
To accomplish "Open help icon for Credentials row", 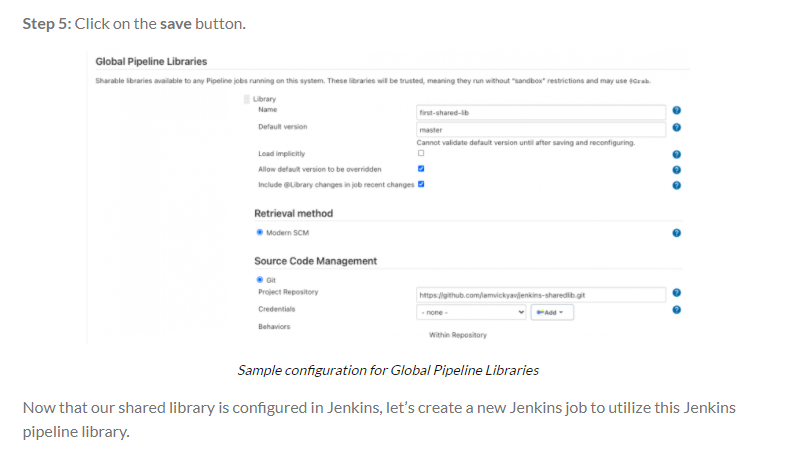I will (676, 310).
